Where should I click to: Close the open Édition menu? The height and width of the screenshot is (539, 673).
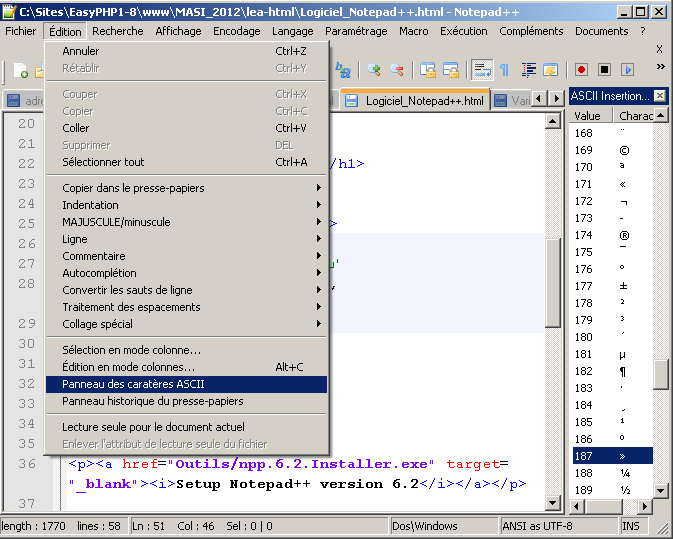tap(65, 31)
